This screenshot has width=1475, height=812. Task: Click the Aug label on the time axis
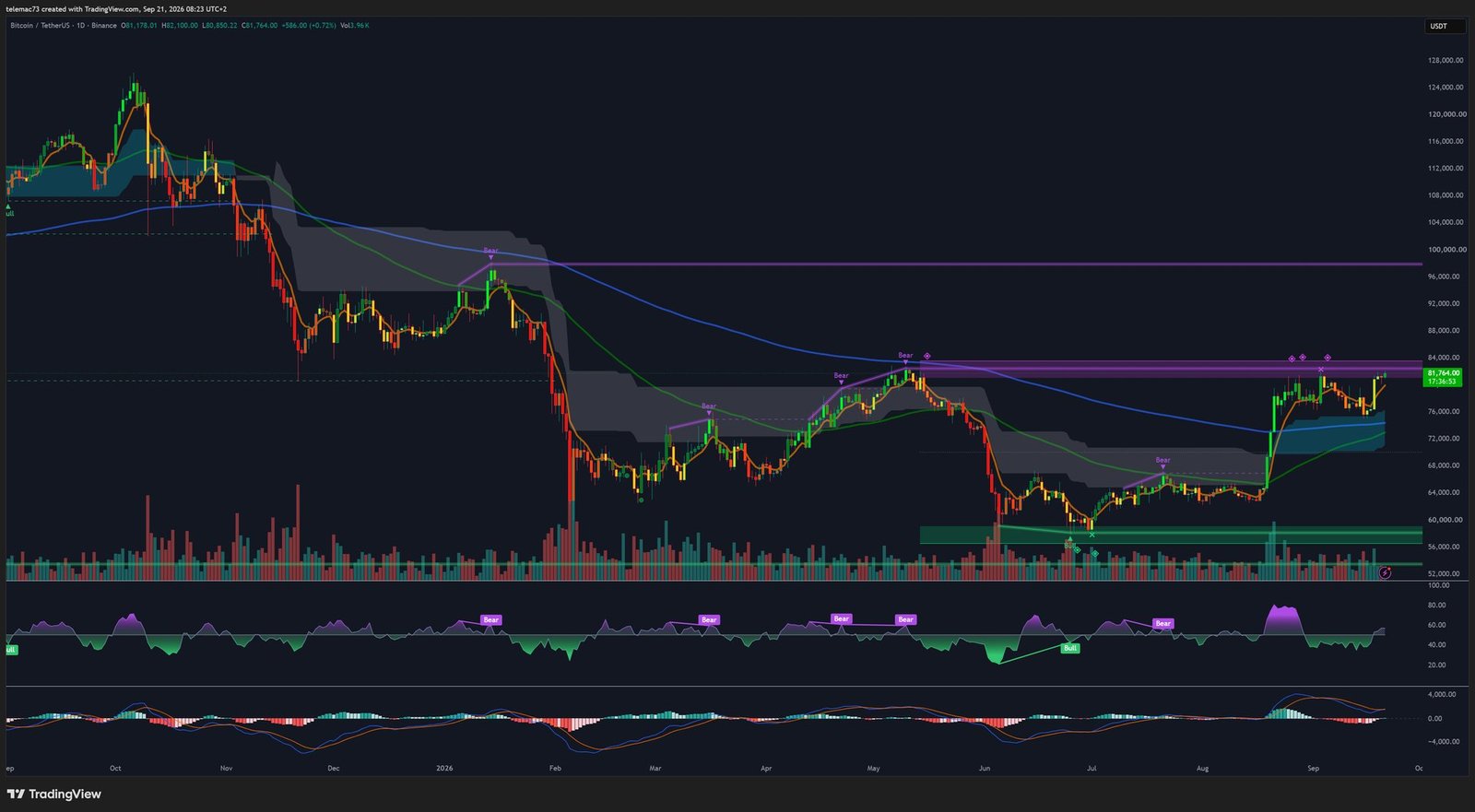1202,768
